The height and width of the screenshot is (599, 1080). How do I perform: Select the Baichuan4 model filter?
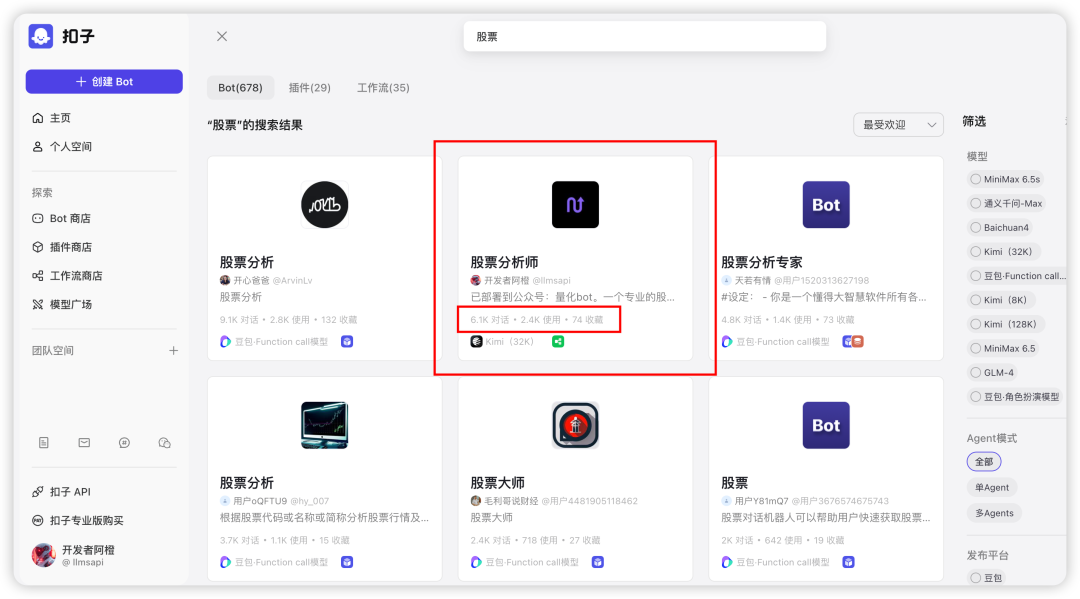[x=999, y=227]
